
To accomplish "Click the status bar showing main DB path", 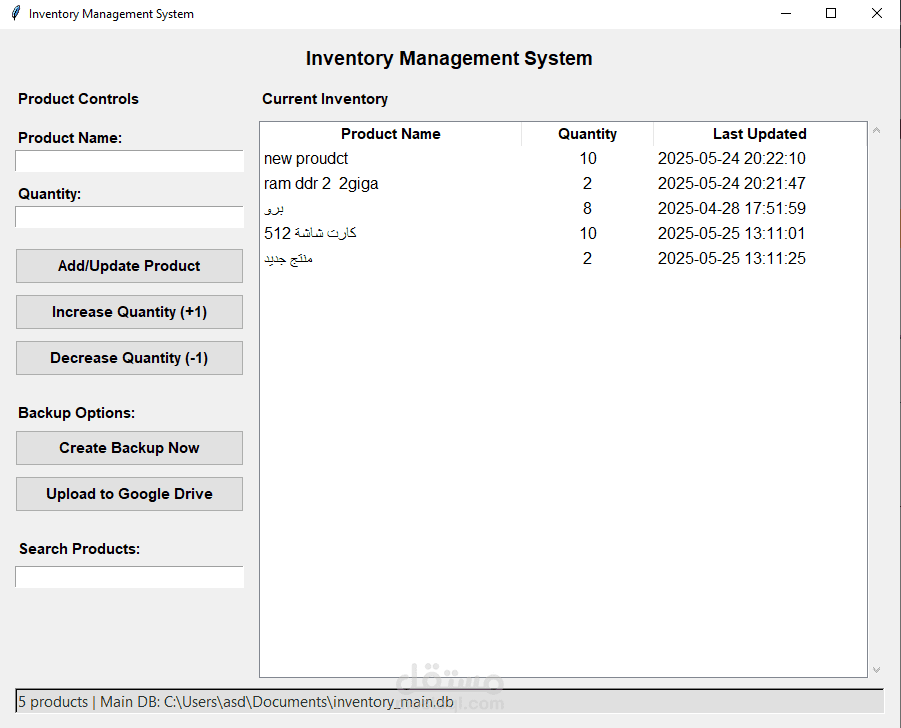I will coord(449,702).
